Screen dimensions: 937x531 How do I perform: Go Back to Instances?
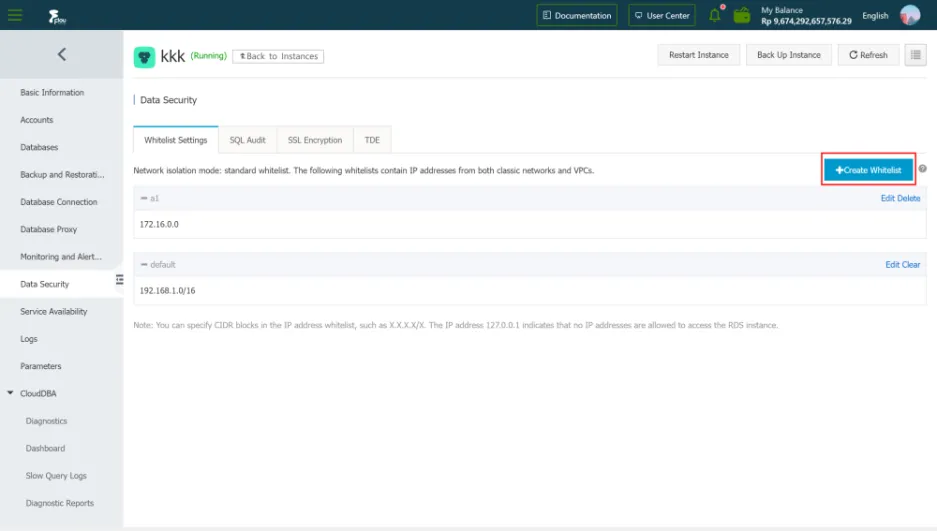tap(278, 56)
